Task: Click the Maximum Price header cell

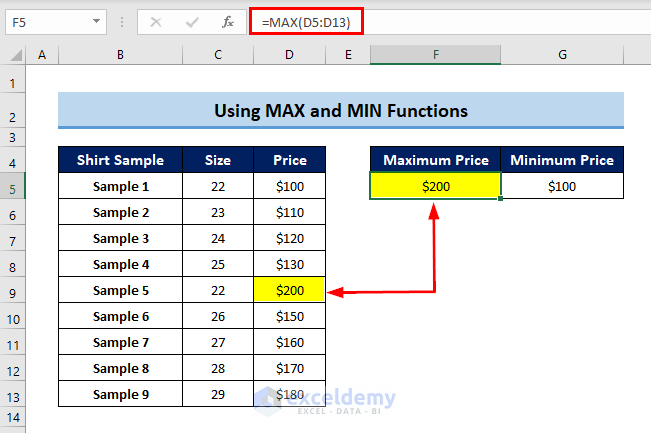Action: click(x=435, y=160)
